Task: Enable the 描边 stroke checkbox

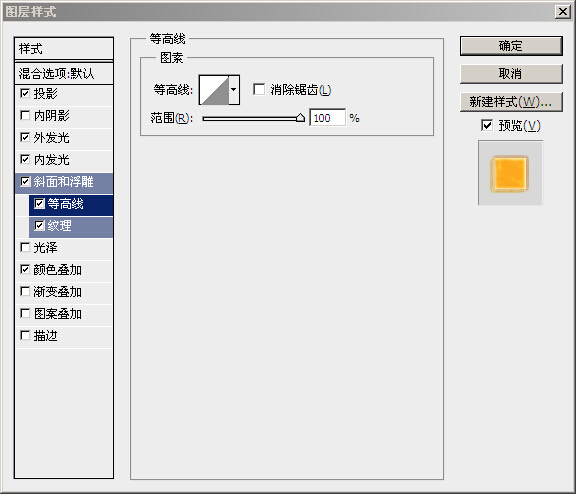Action: tap(25, 336)
